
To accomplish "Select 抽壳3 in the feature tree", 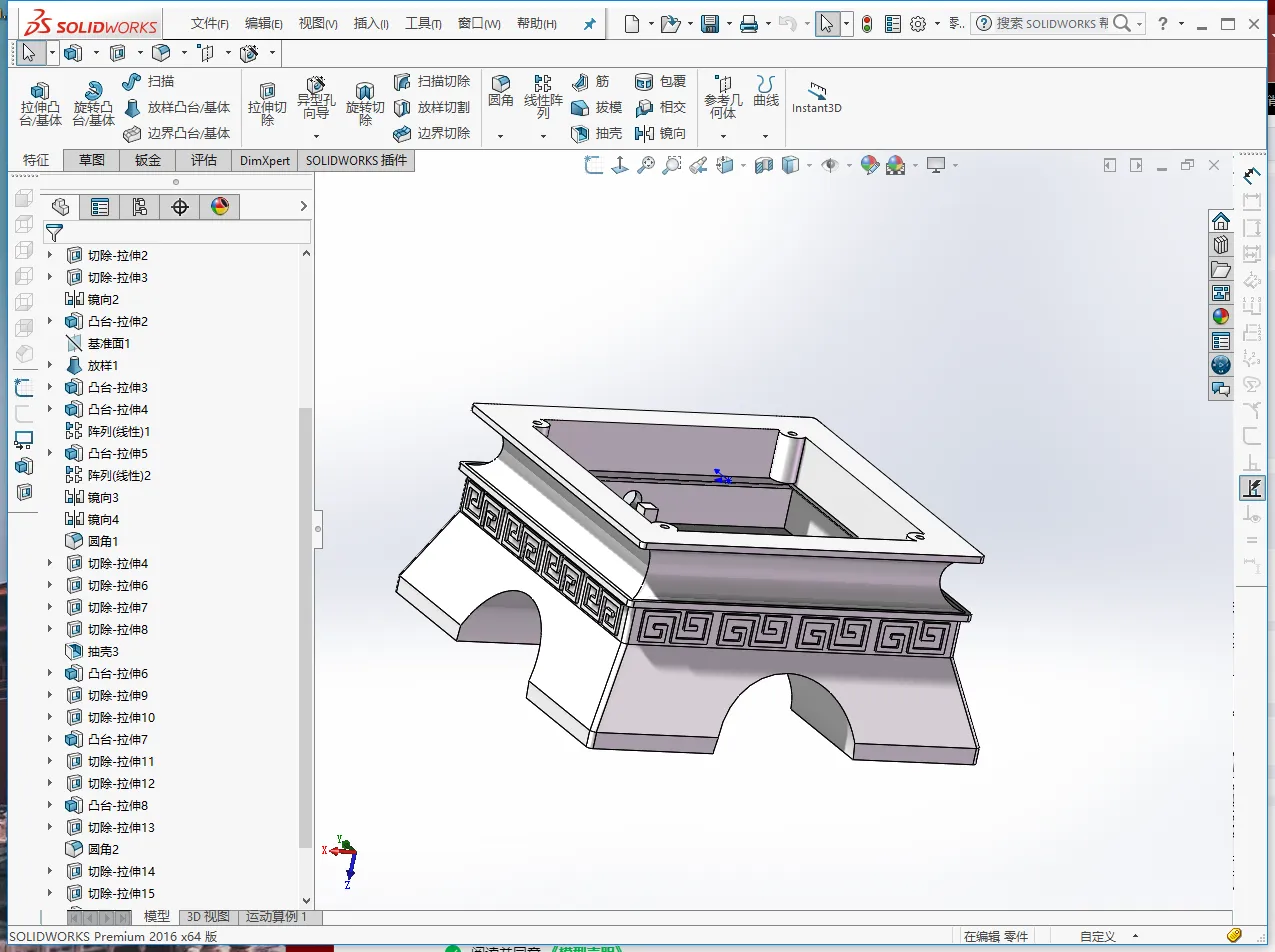I will (x=92, y=651).
